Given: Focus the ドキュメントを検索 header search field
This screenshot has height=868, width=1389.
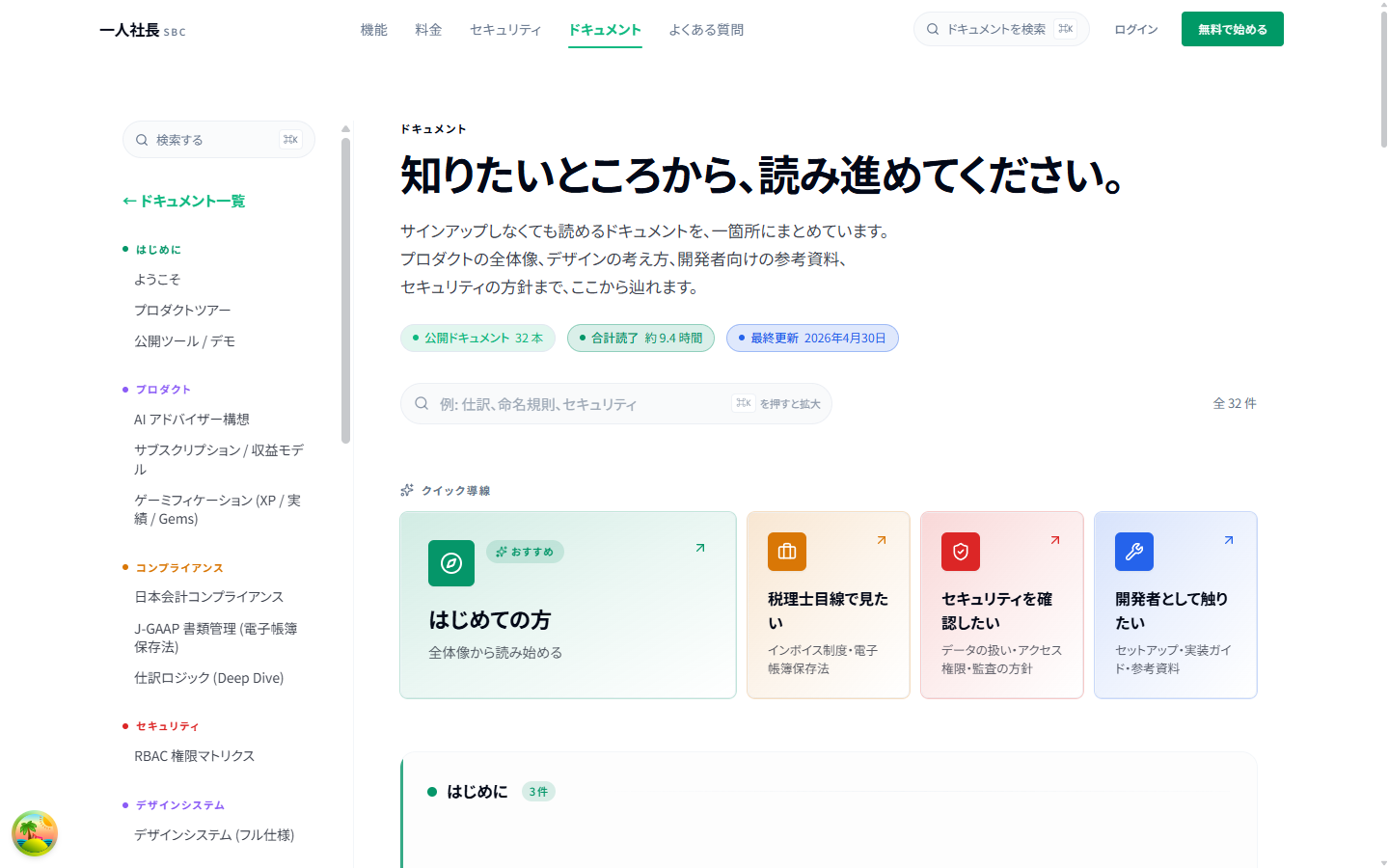Looking at the screenshot, I should [x=1001, y=29].
